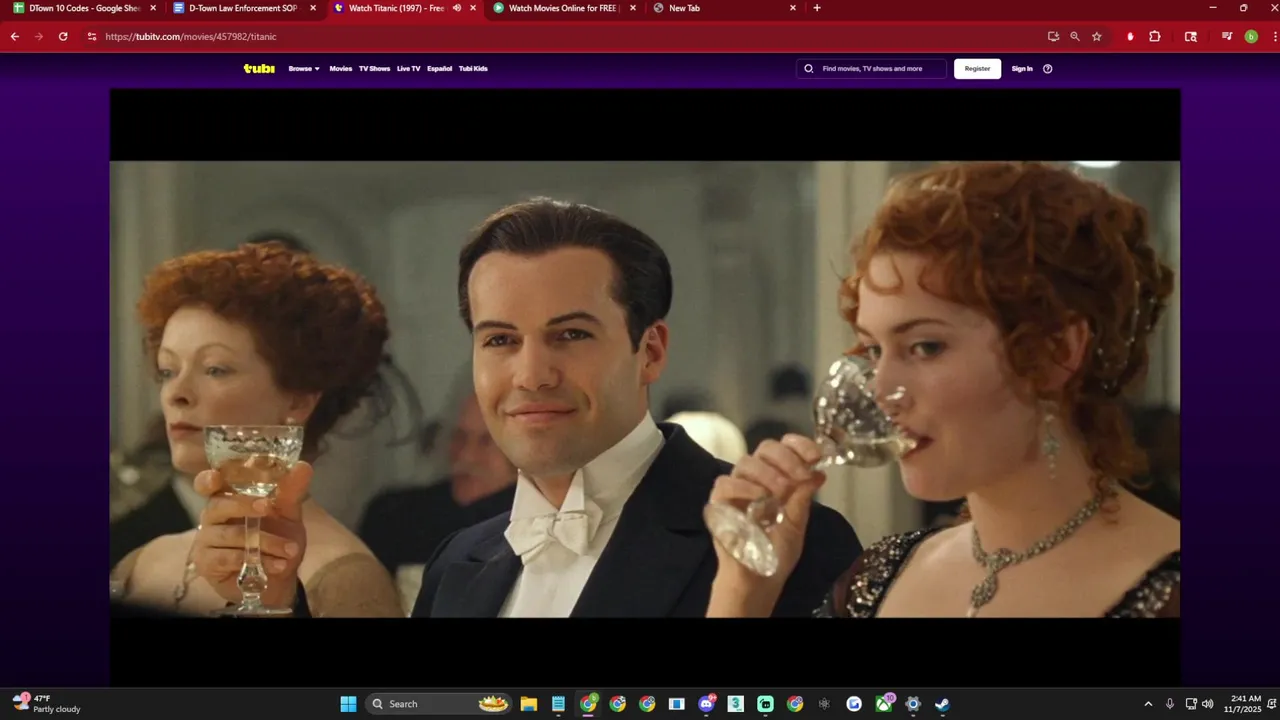Open the volume speaker tray icon
This screenshot has width=1280, height=720.
pyautogui.click(x=1207, y=704)
